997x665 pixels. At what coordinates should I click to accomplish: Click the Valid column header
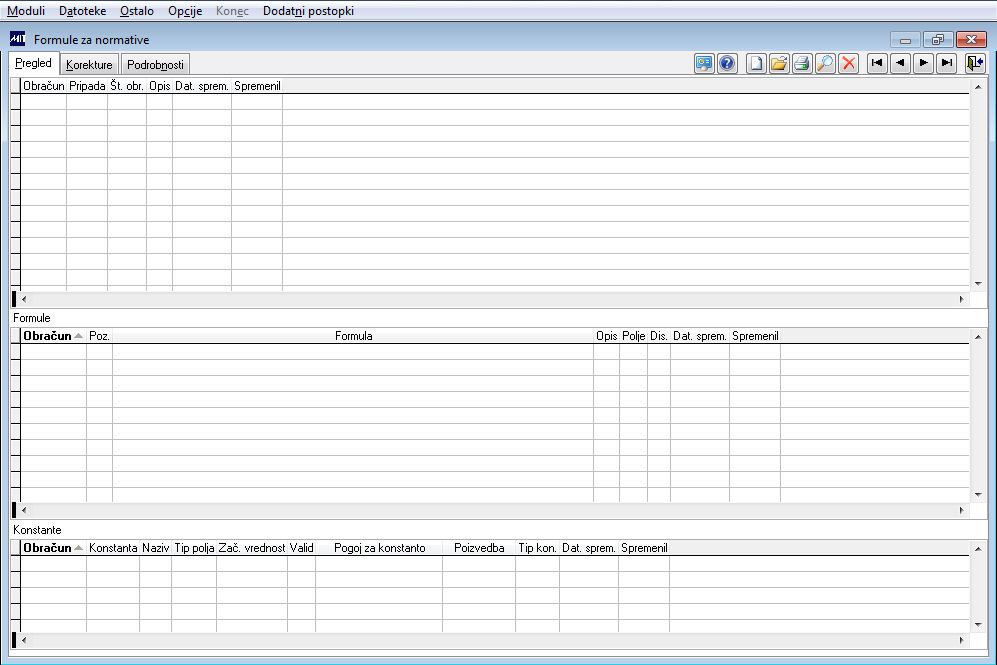click(301, 547)
